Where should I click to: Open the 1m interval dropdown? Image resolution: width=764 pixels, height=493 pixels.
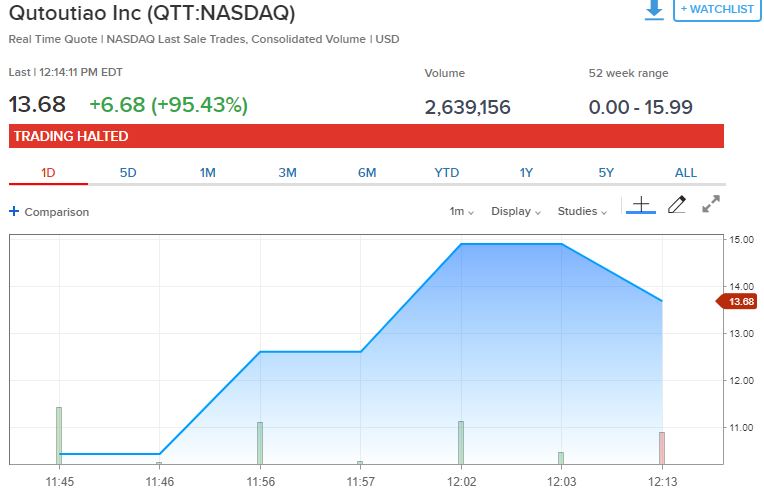[461, 211]
